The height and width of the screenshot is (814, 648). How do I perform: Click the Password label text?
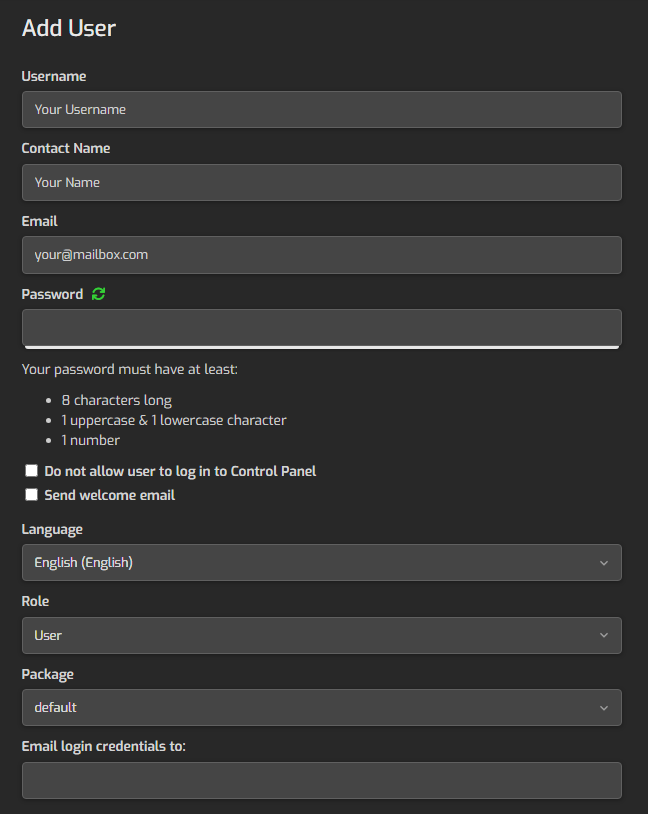[x=52, y=294]
